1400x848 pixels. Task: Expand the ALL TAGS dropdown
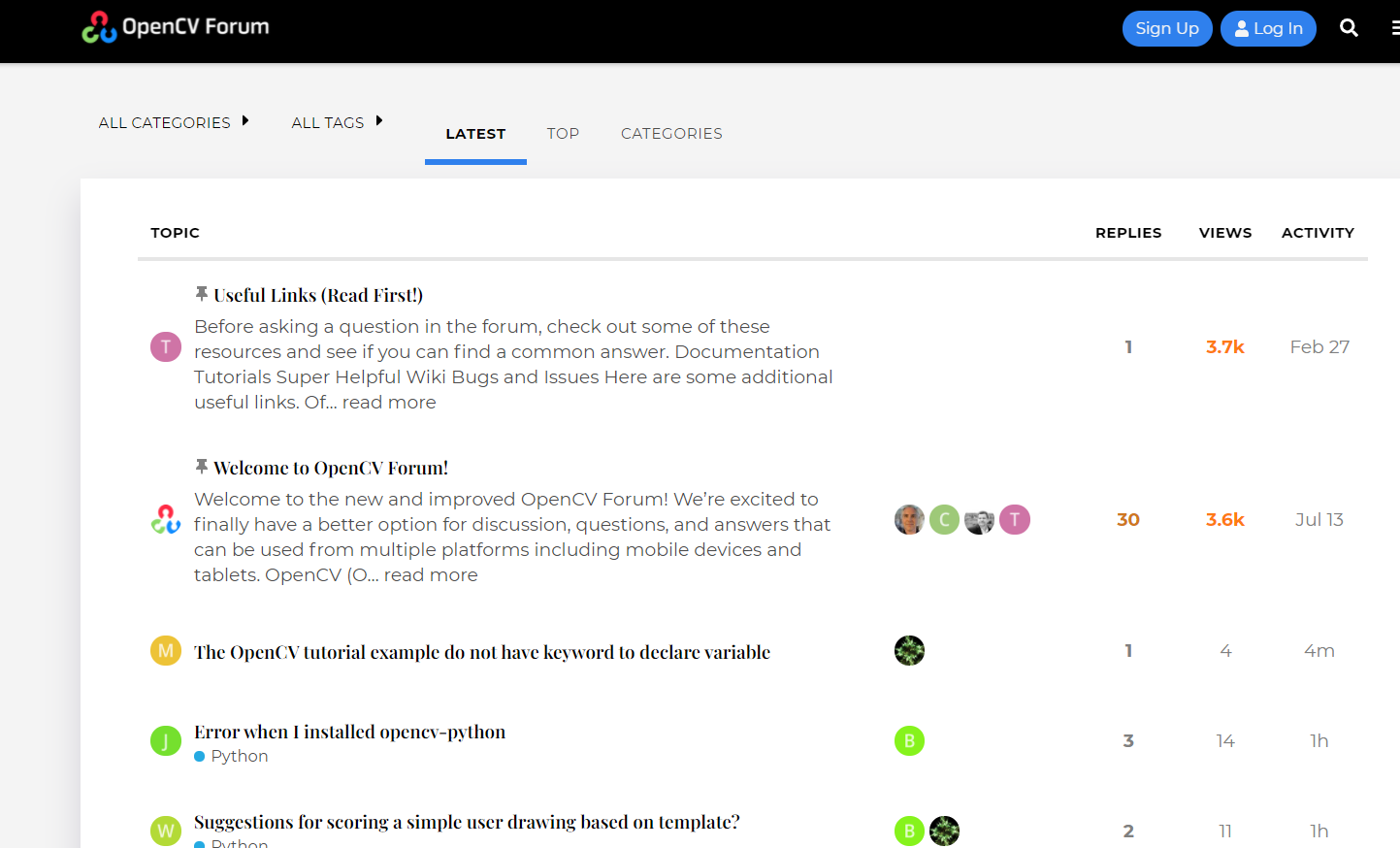pyautogui.click(x=337, y=122)
